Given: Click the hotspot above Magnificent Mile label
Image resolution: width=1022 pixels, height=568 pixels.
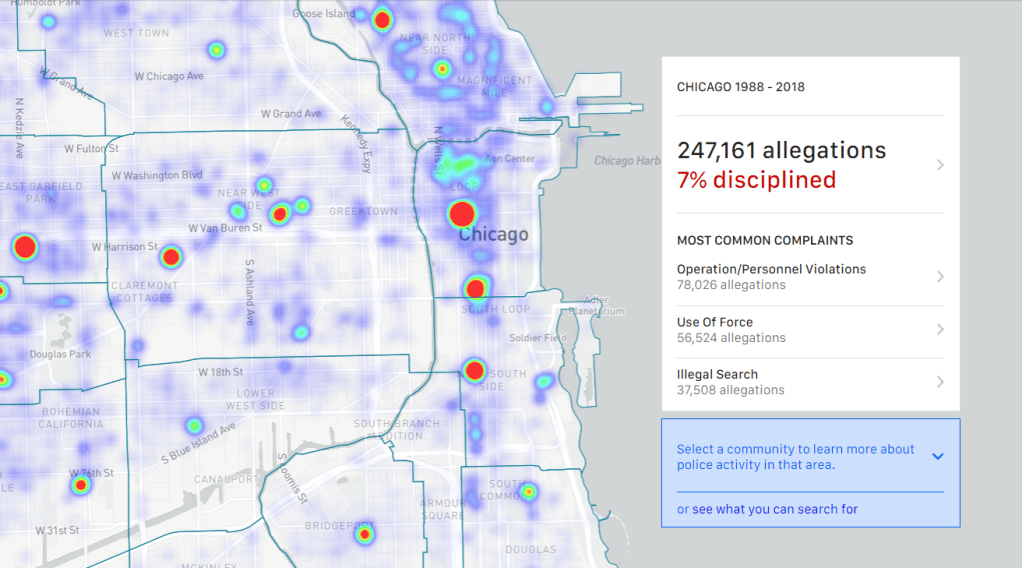Looking at the screenshot, I should tap(442, 69).
